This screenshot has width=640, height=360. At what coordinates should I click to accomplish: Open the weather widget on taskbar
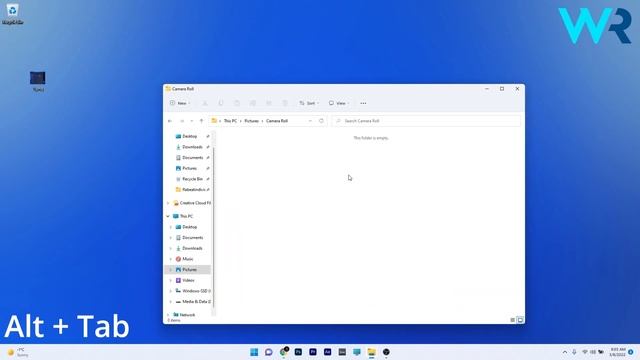coord(18,352)
